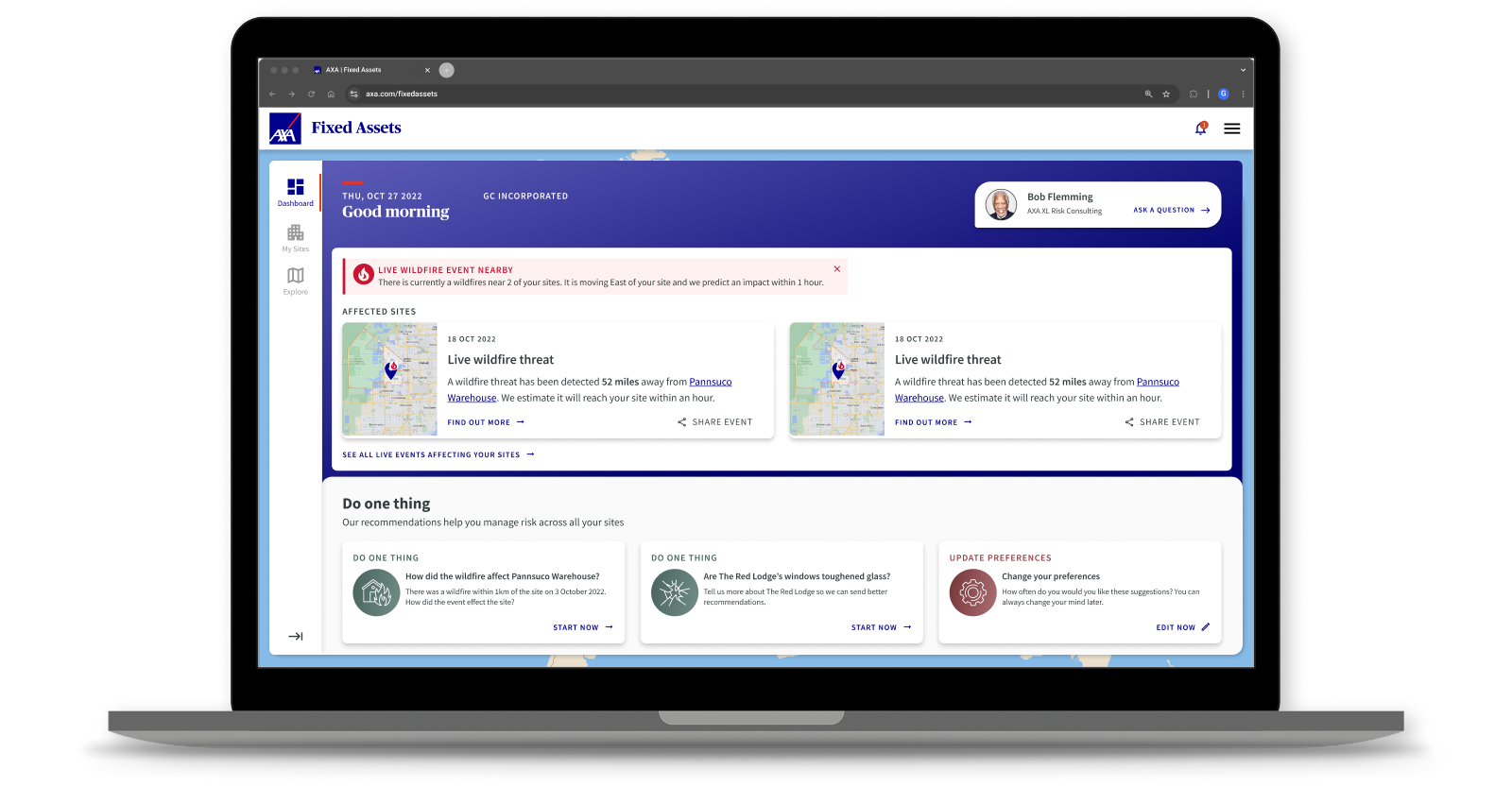Open the Explore map section
Viewport: 1512px width, 787px height.
tap(295, 280)
